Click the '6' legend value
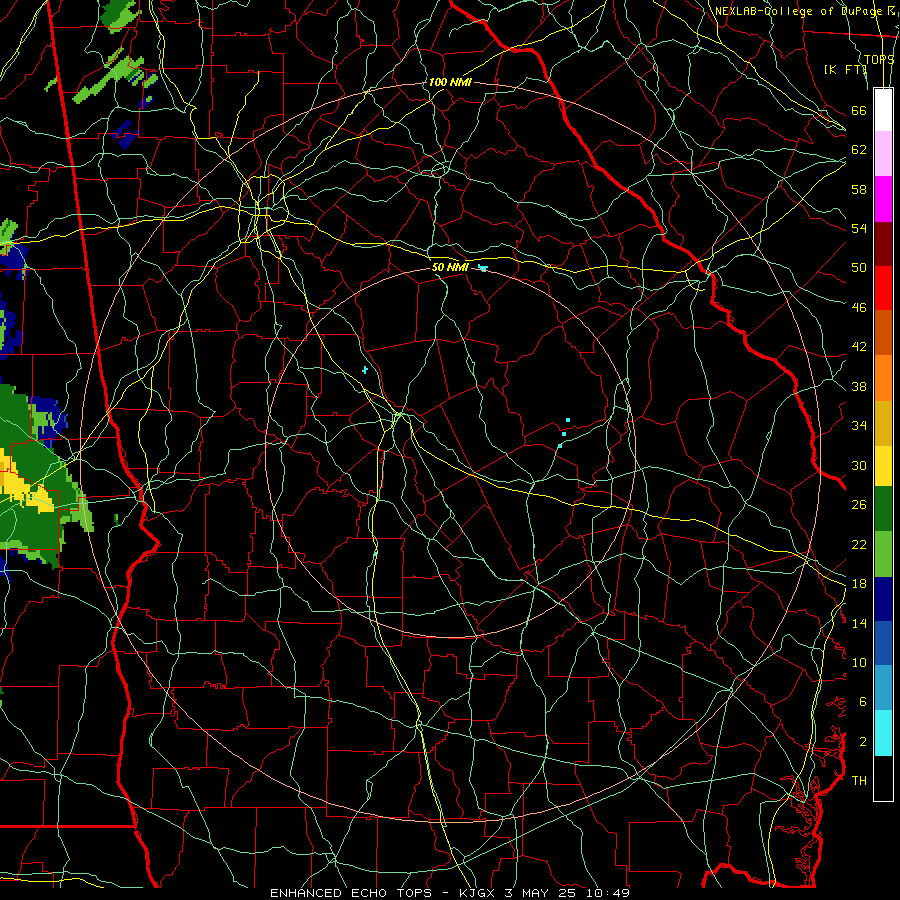Viewport: 900px width, 900px height. 863,702
